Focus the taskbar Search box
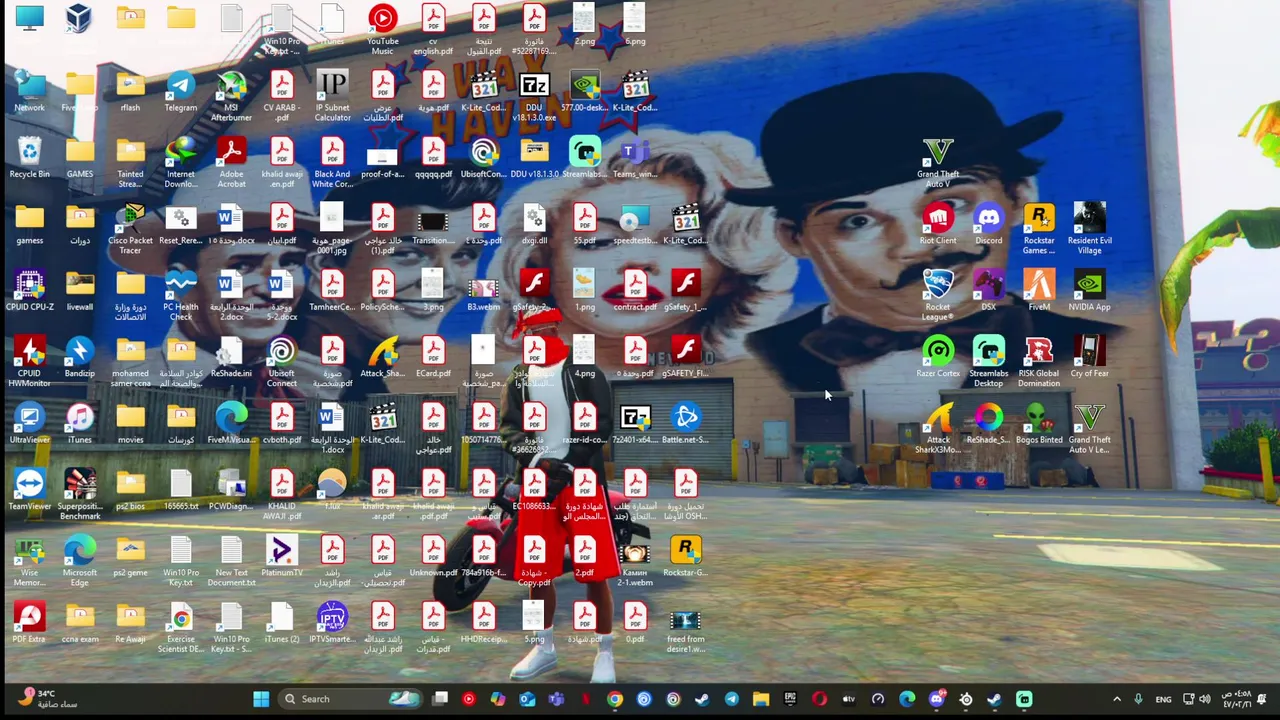Image resolution: width=1280 pixels, height=720 pixels. pyautogui.click(x=348, y=699)
